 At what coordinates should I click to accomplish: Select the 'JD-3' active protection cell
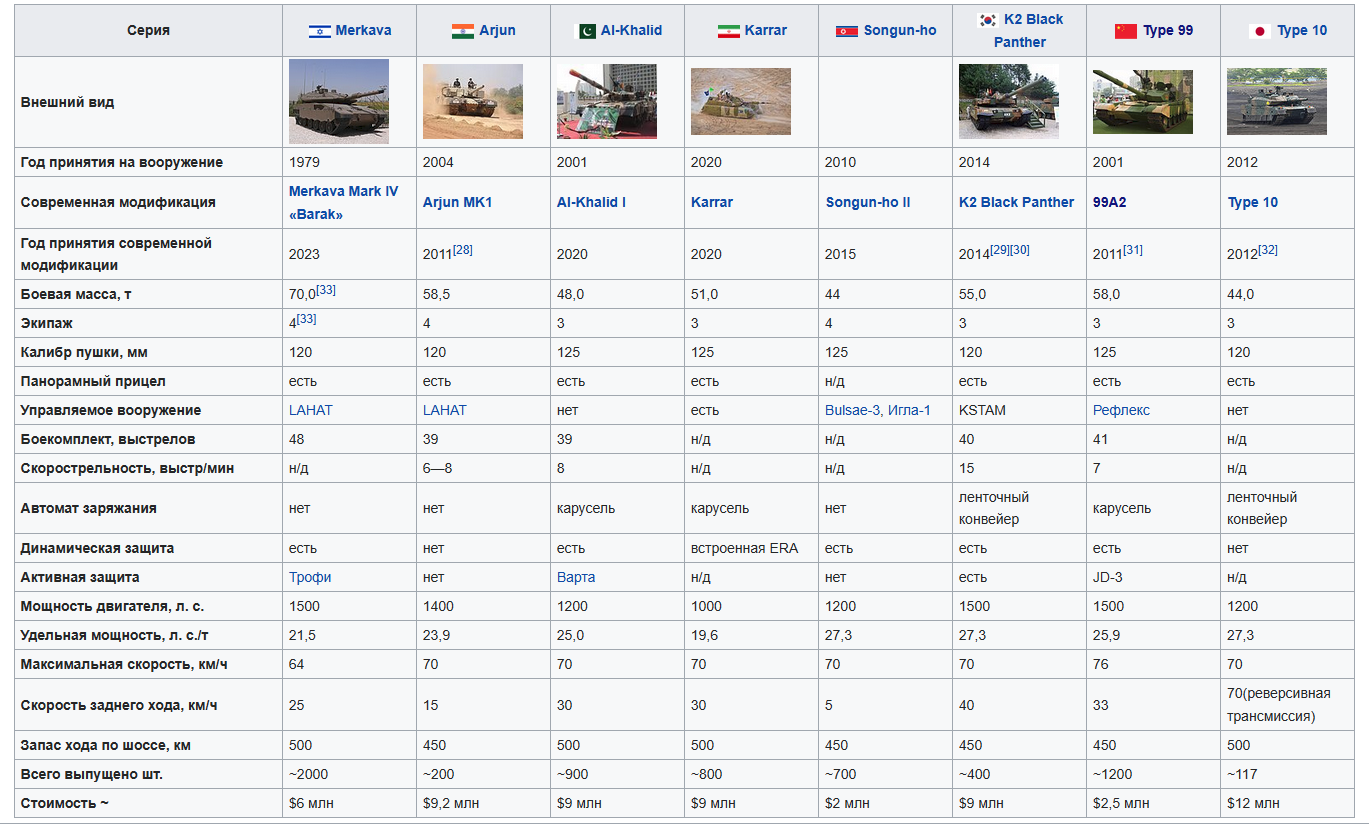click(1154, 577)
